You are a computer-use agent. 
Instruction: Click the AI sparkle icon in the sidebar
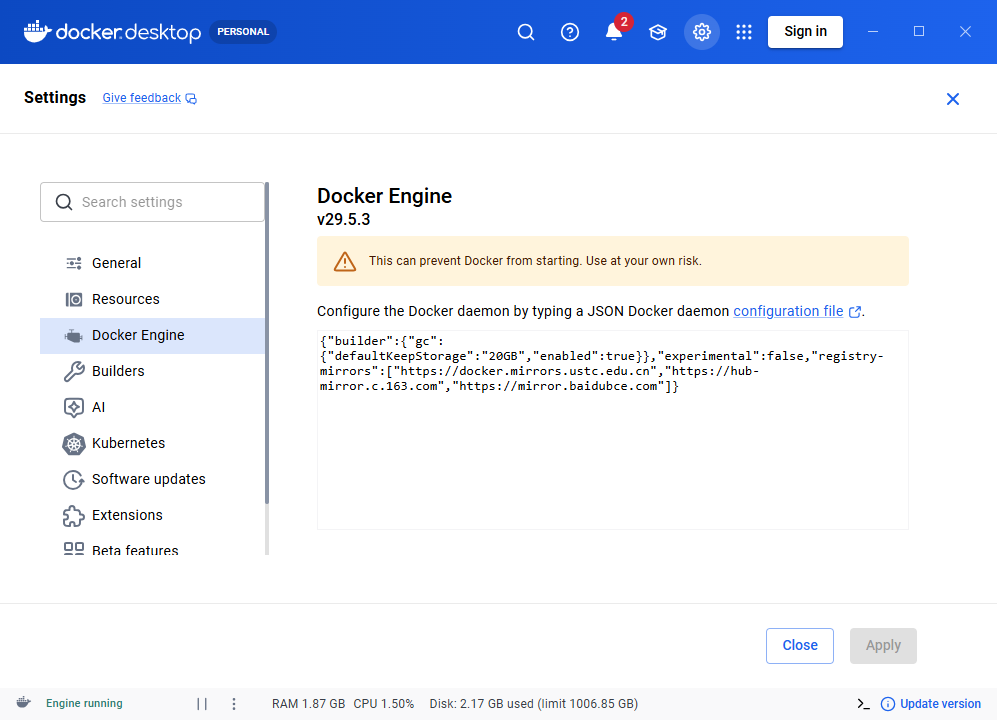(x=74, y=407)
